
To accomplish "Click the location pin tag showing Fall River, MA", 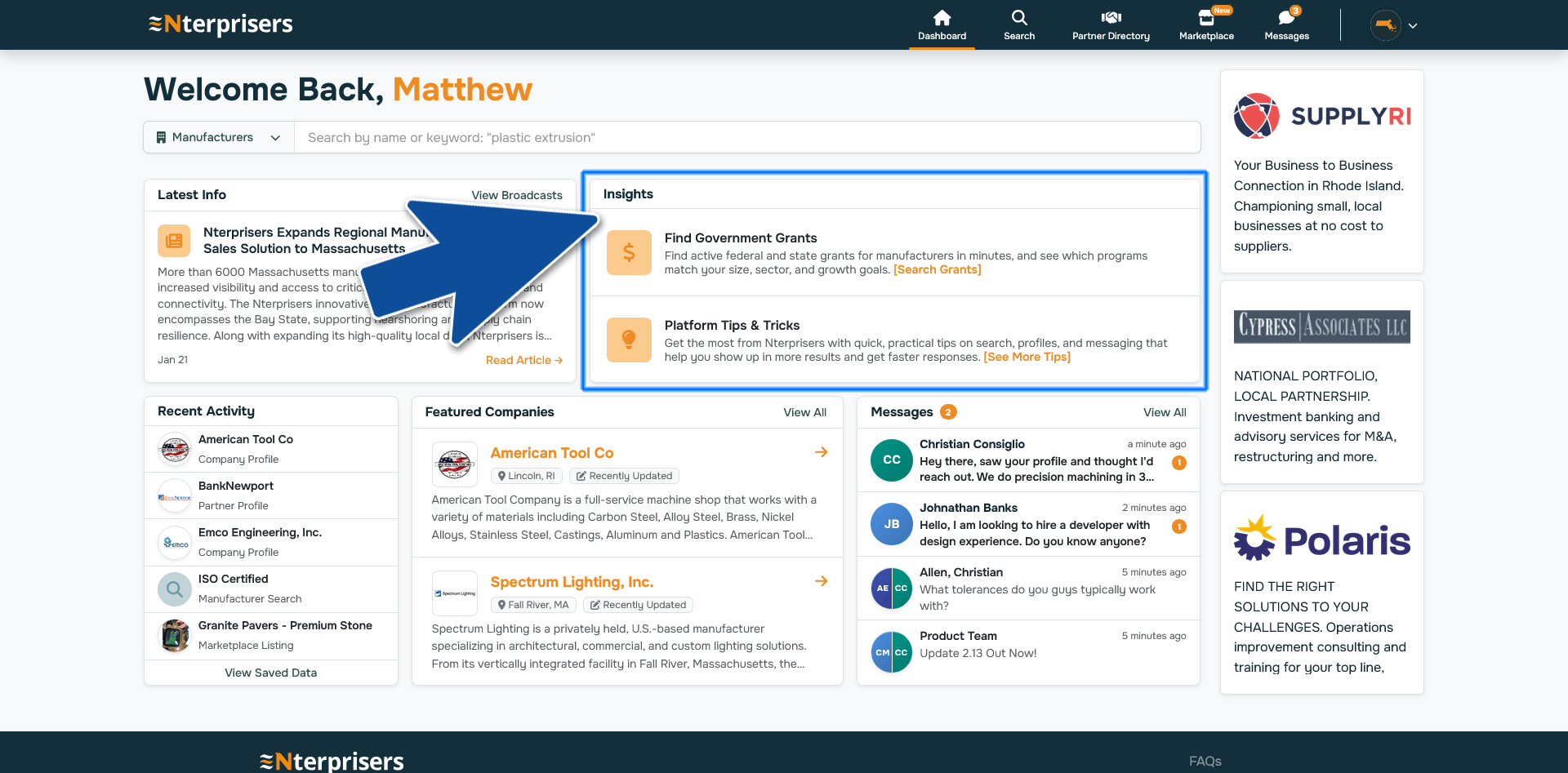I will pos(533,604).
